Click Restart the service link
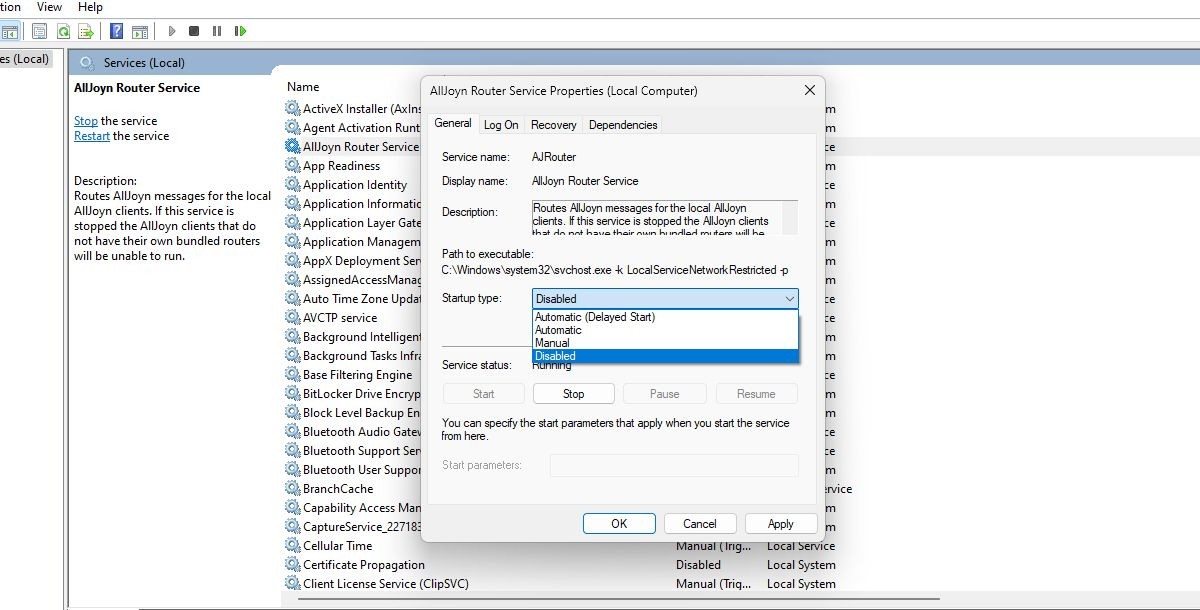This screenshot has height=610, width=1200. pyautogui.click(x=92, y=136)
